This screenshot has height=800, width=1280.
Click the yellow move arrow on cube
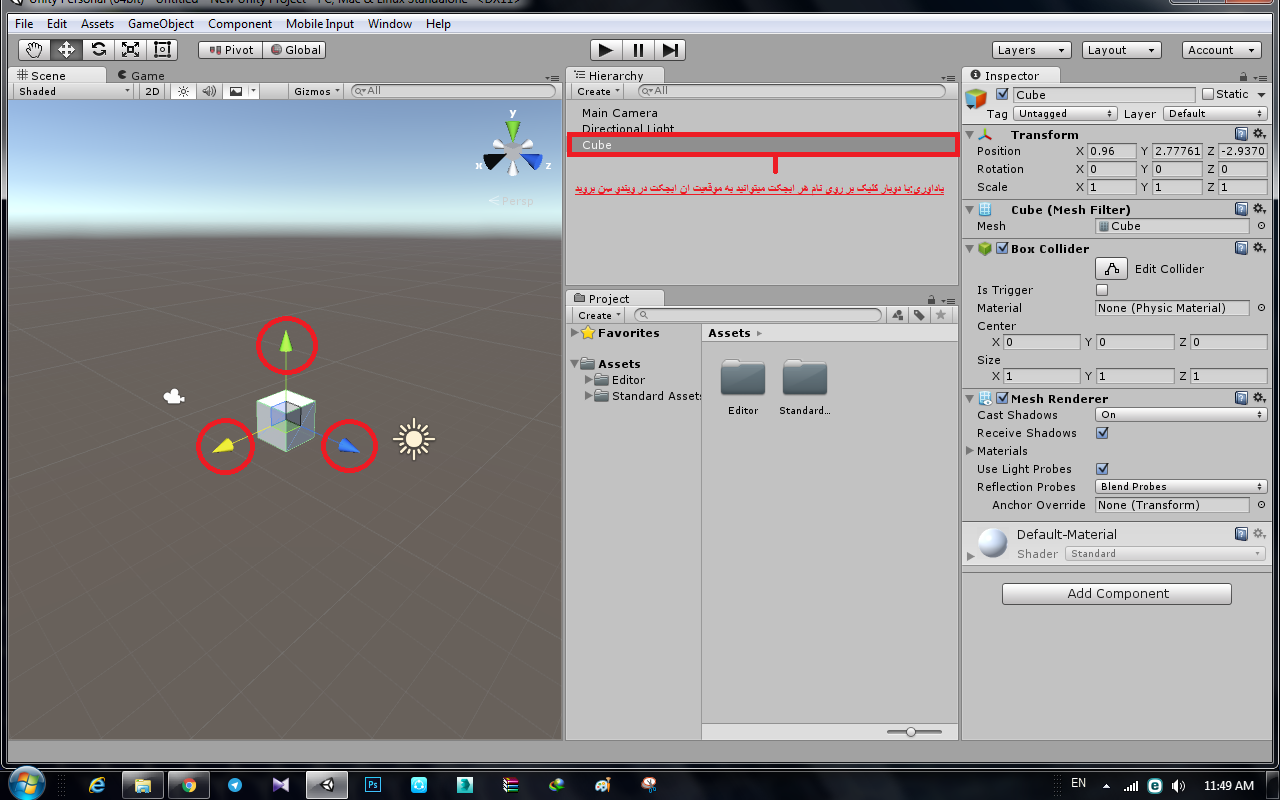tap(224, 446)
